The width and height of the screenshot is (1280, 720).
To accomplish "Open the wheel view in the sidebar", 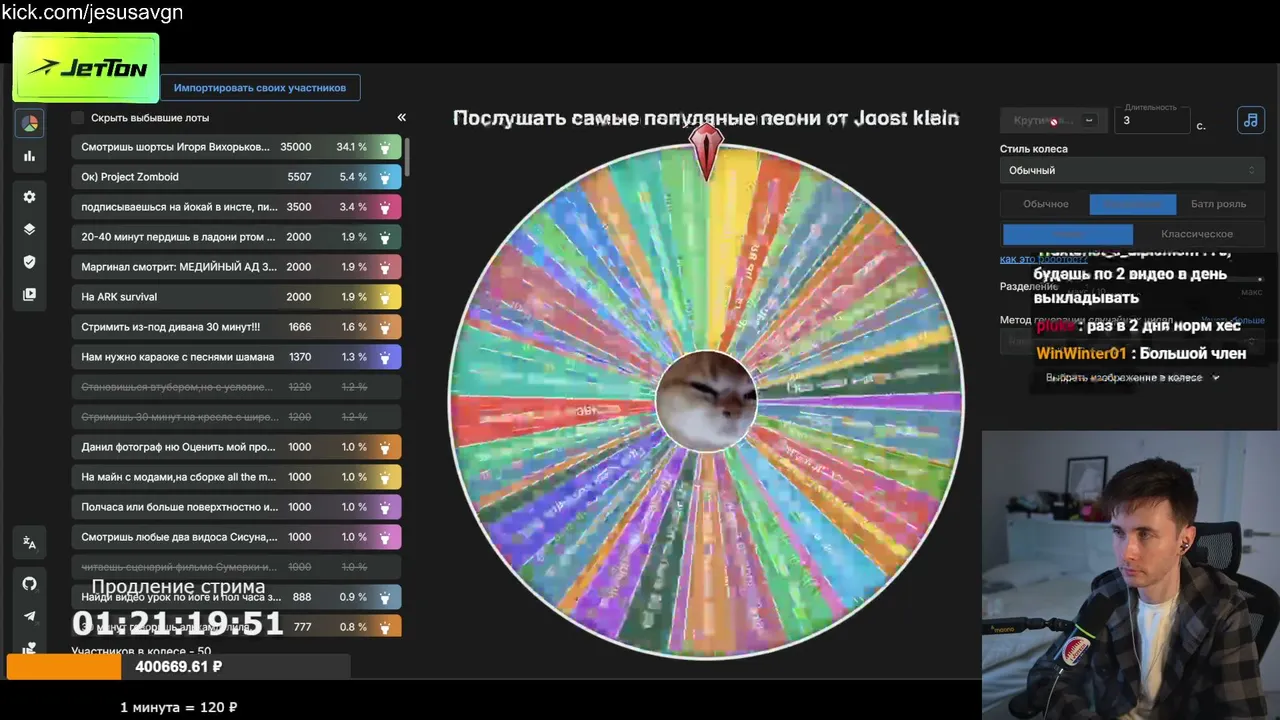I will [30, 124].
